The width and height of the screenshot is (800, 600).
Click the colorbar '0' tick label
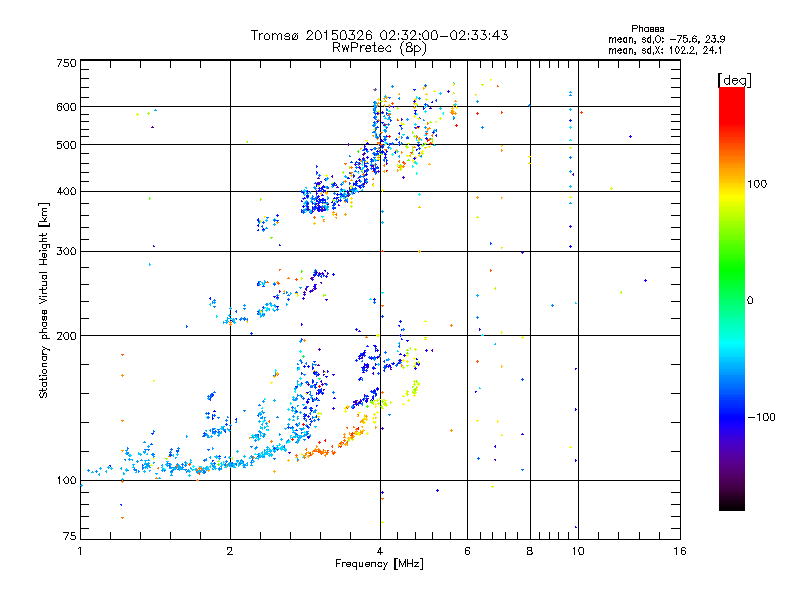[749, 301]
